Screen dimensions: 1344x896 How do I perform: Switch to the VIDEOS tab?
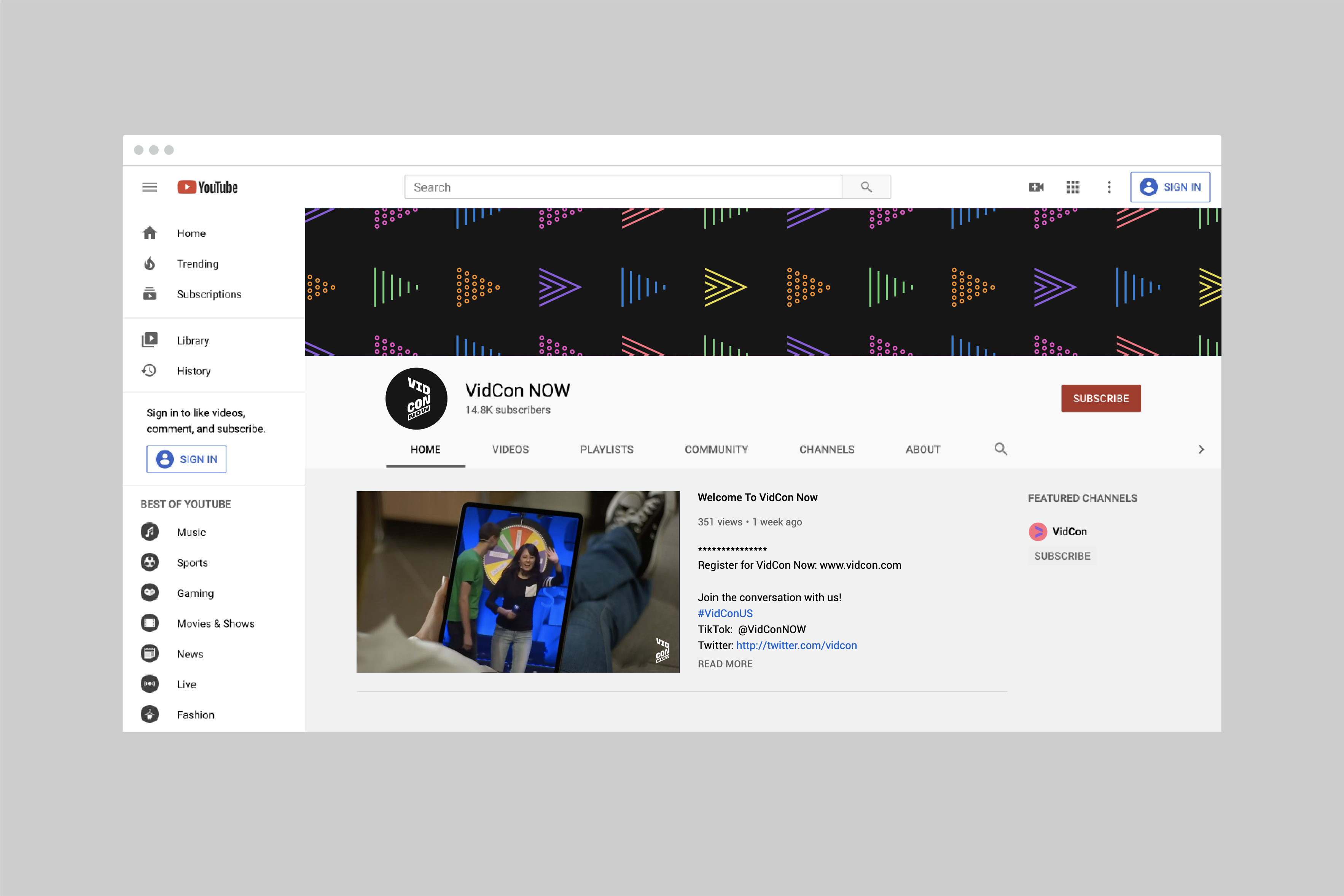510,450
